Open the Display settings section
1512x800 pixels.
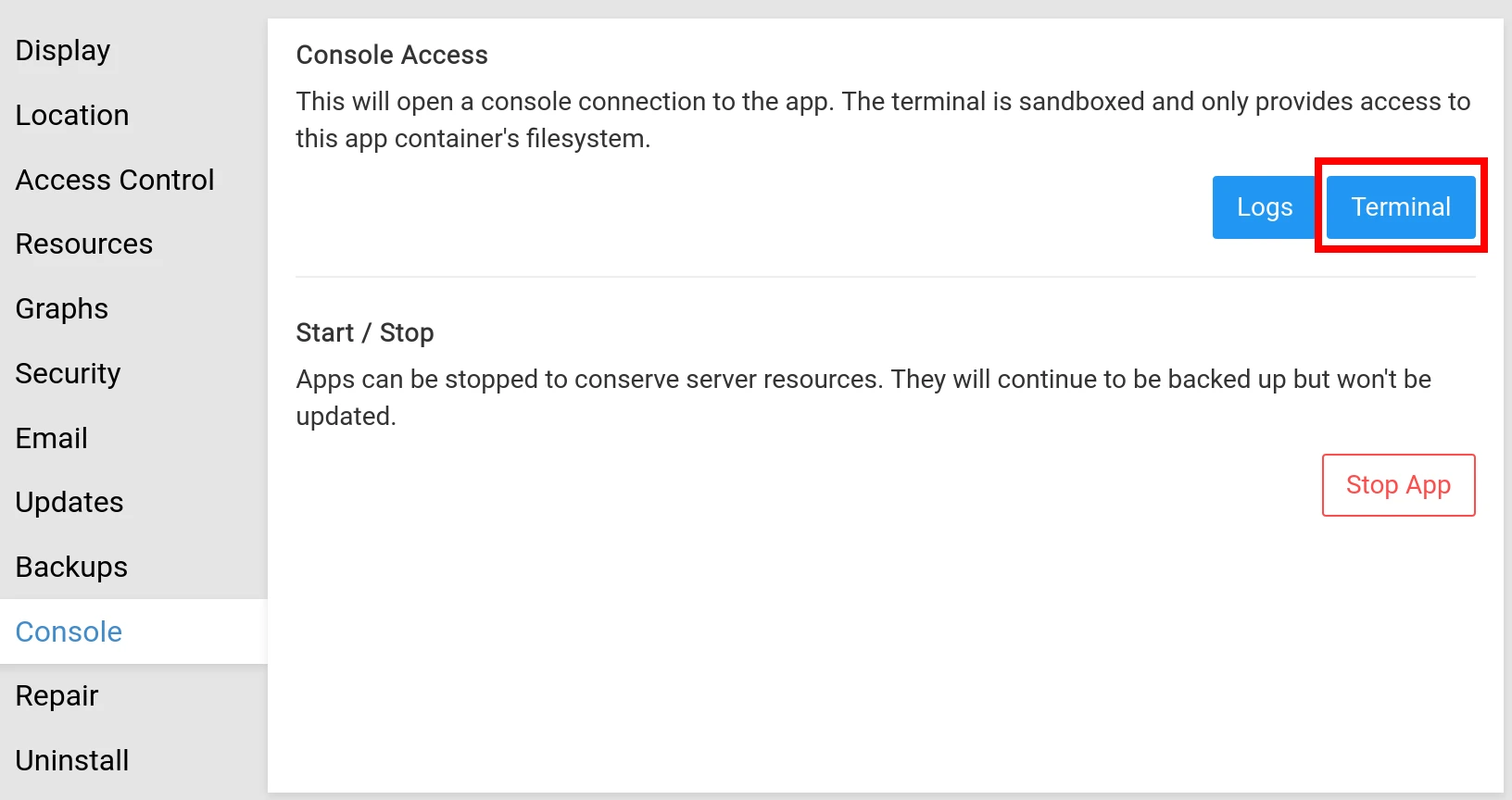point(63,50)
